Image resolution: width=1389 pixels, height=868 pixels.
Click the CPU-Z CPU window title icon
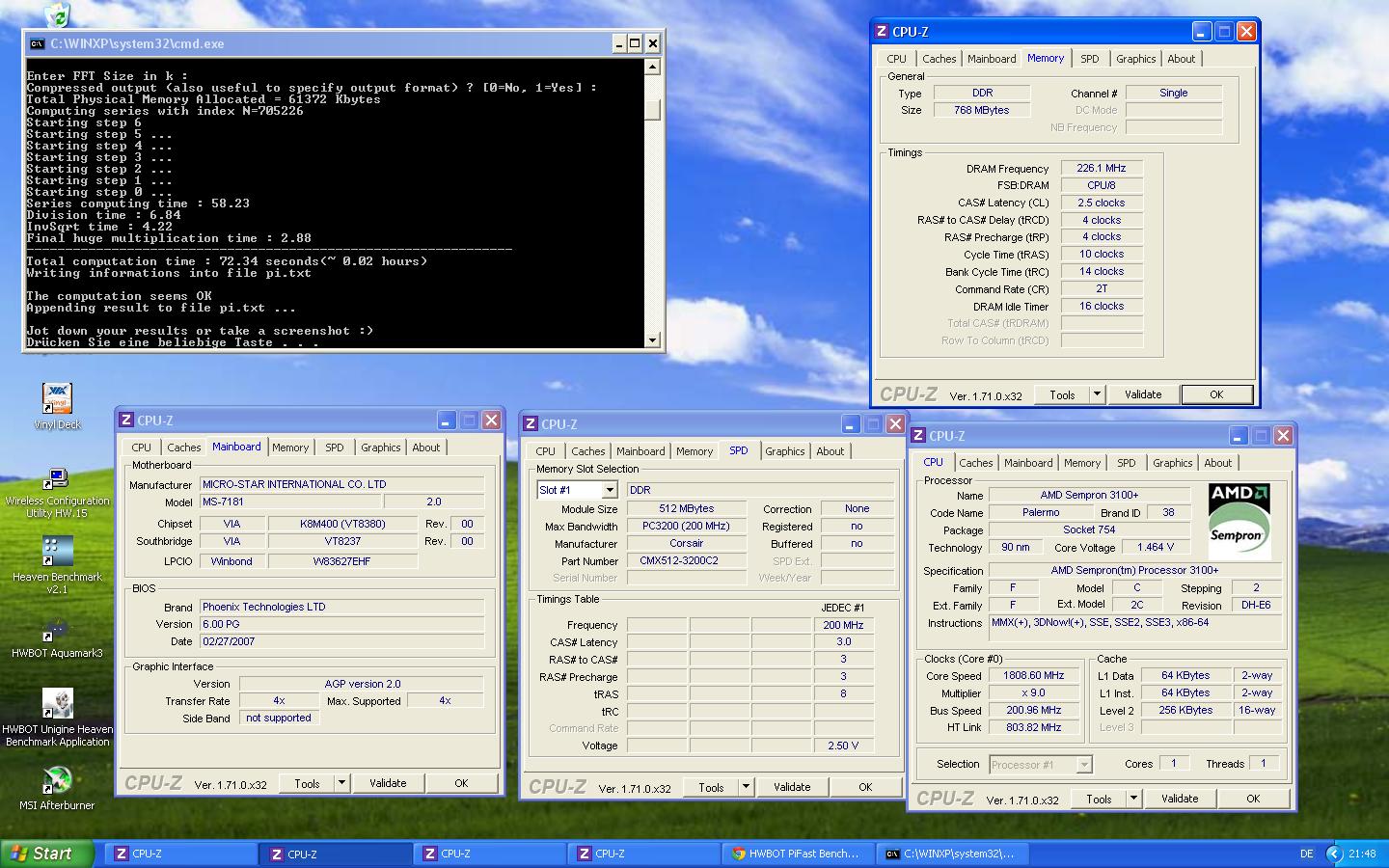click(x=919, y=436)
